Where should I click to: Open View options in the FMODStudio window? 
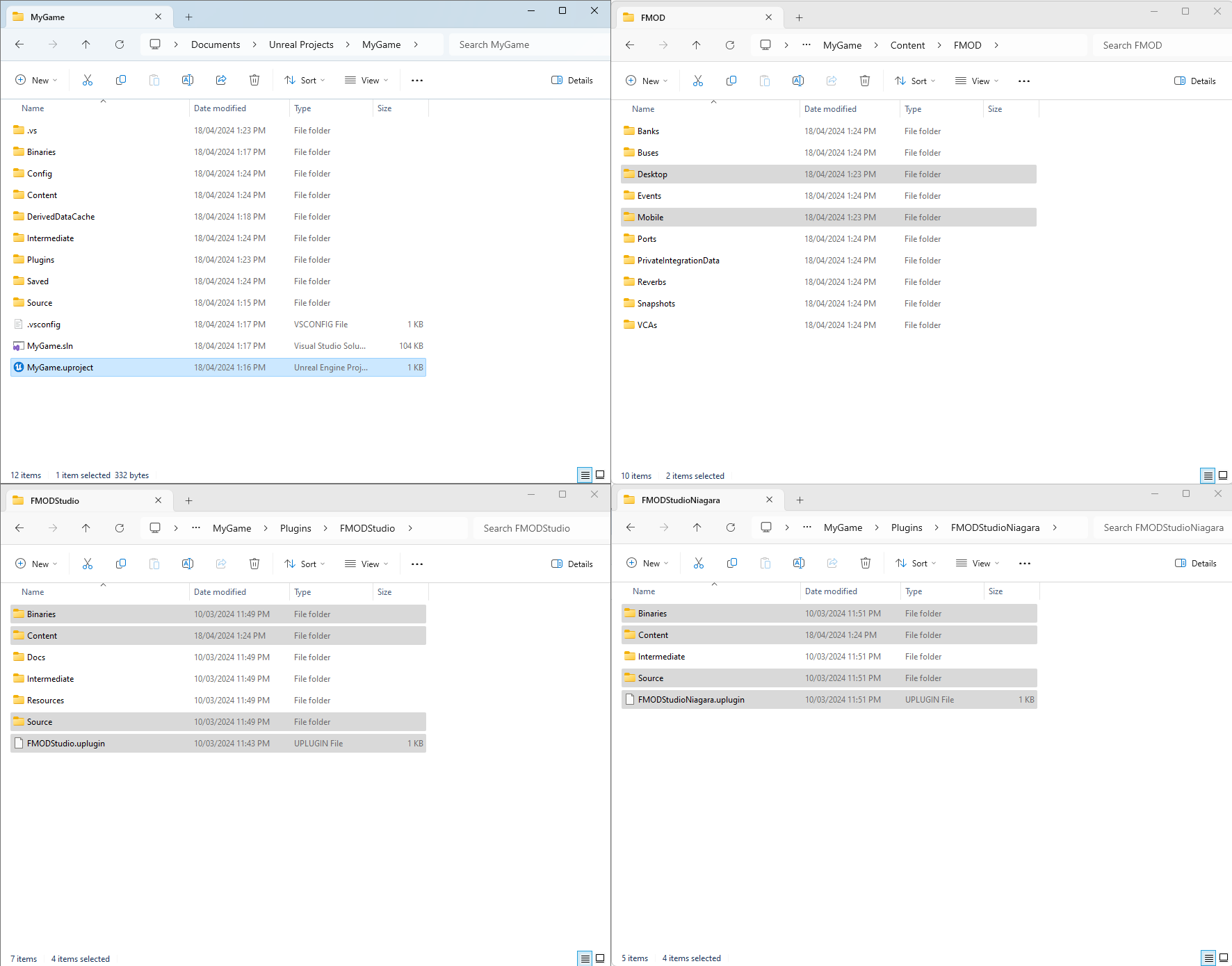pyautogui.click(x=366, y=564)
